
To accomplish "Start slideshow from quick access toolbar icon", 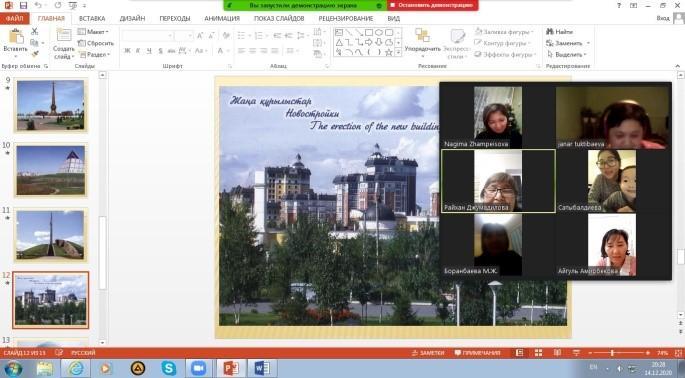I will coord(73,5).
